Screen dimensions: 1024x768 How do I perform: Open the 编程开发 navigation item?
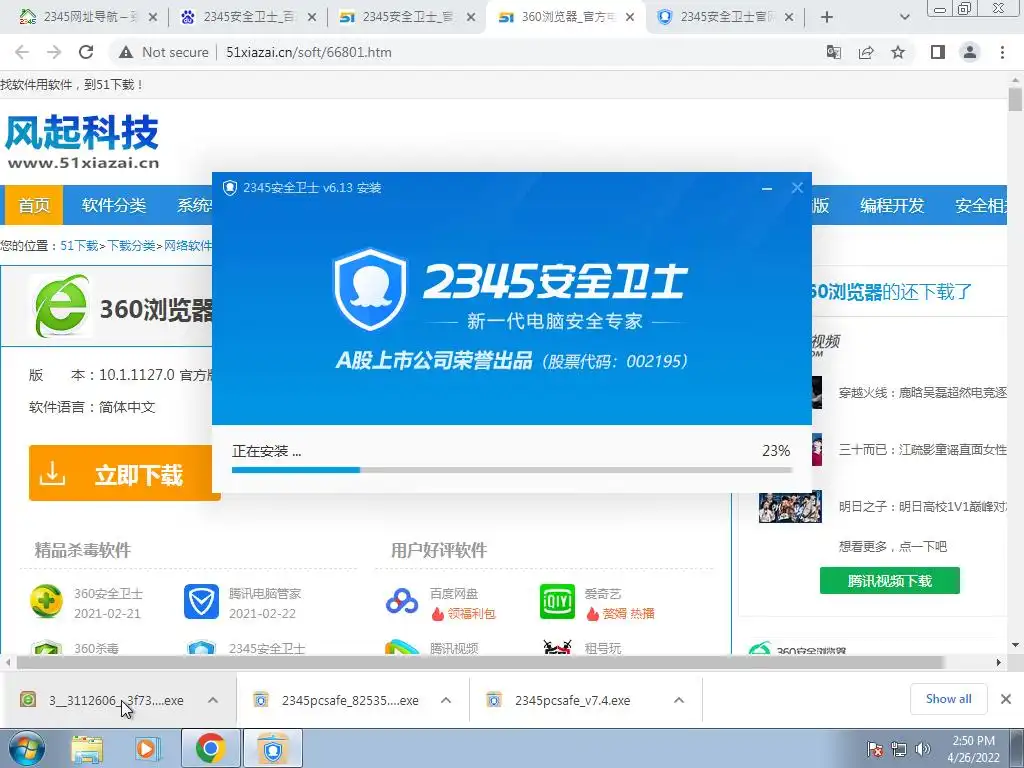coord(891,205)
